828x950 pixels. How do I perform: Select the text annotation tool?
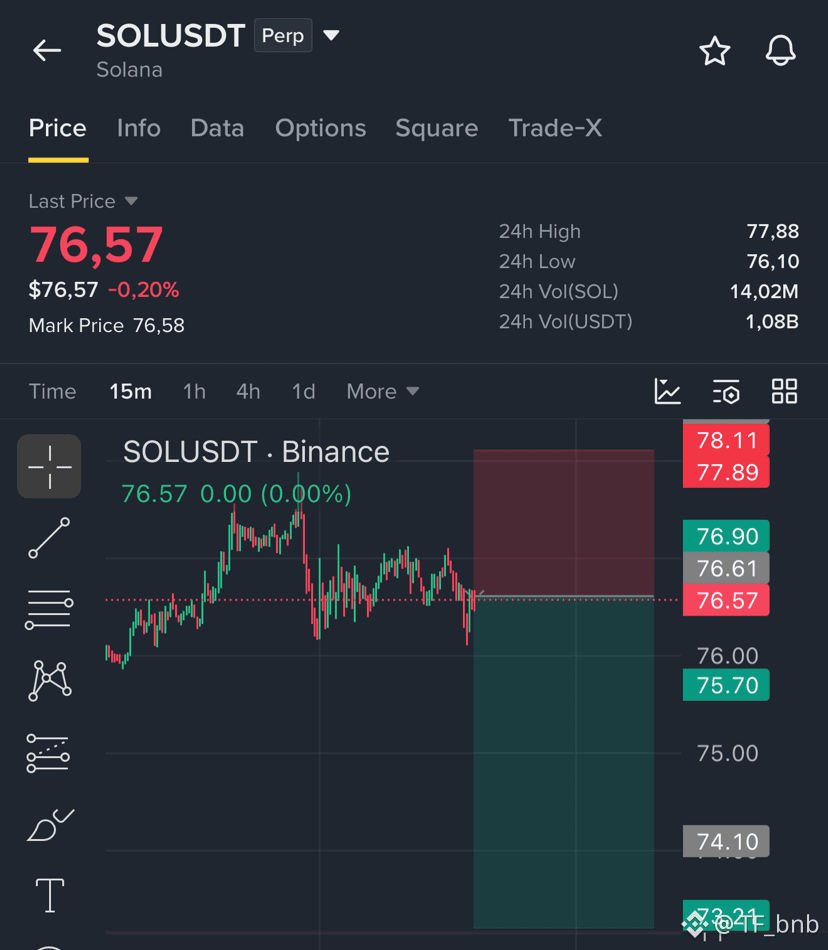pos(50,895)
